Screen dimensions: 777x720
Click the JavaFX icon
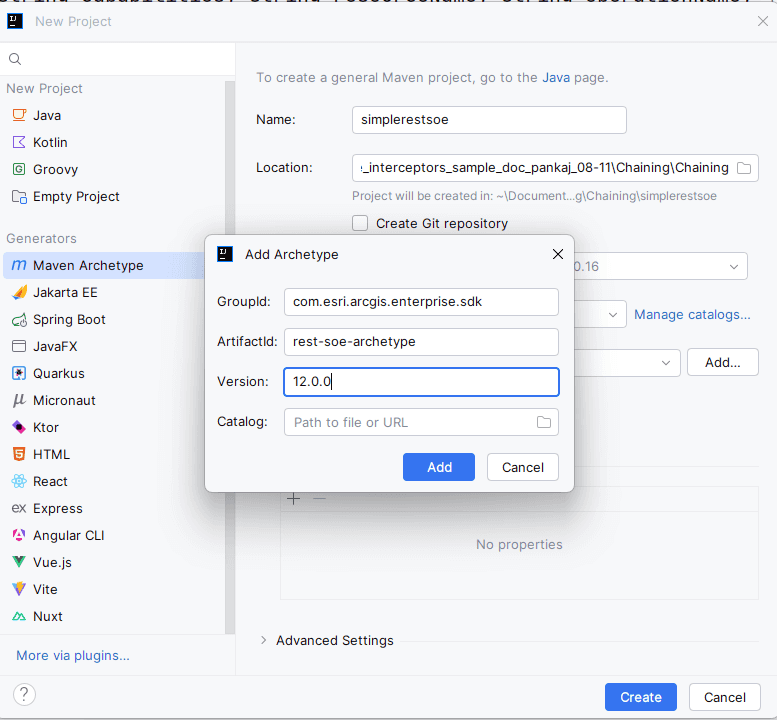point(19,346)
